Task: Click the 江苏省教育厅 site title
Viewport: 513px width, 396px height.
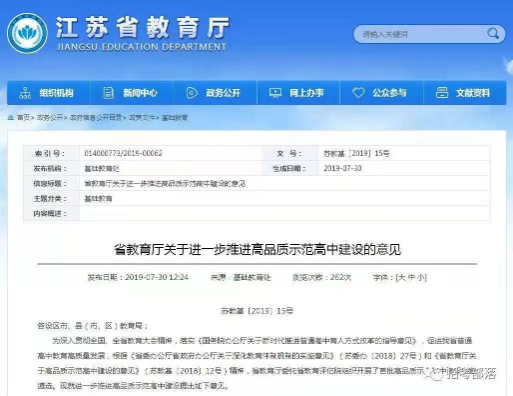Action: coord(142,27)
